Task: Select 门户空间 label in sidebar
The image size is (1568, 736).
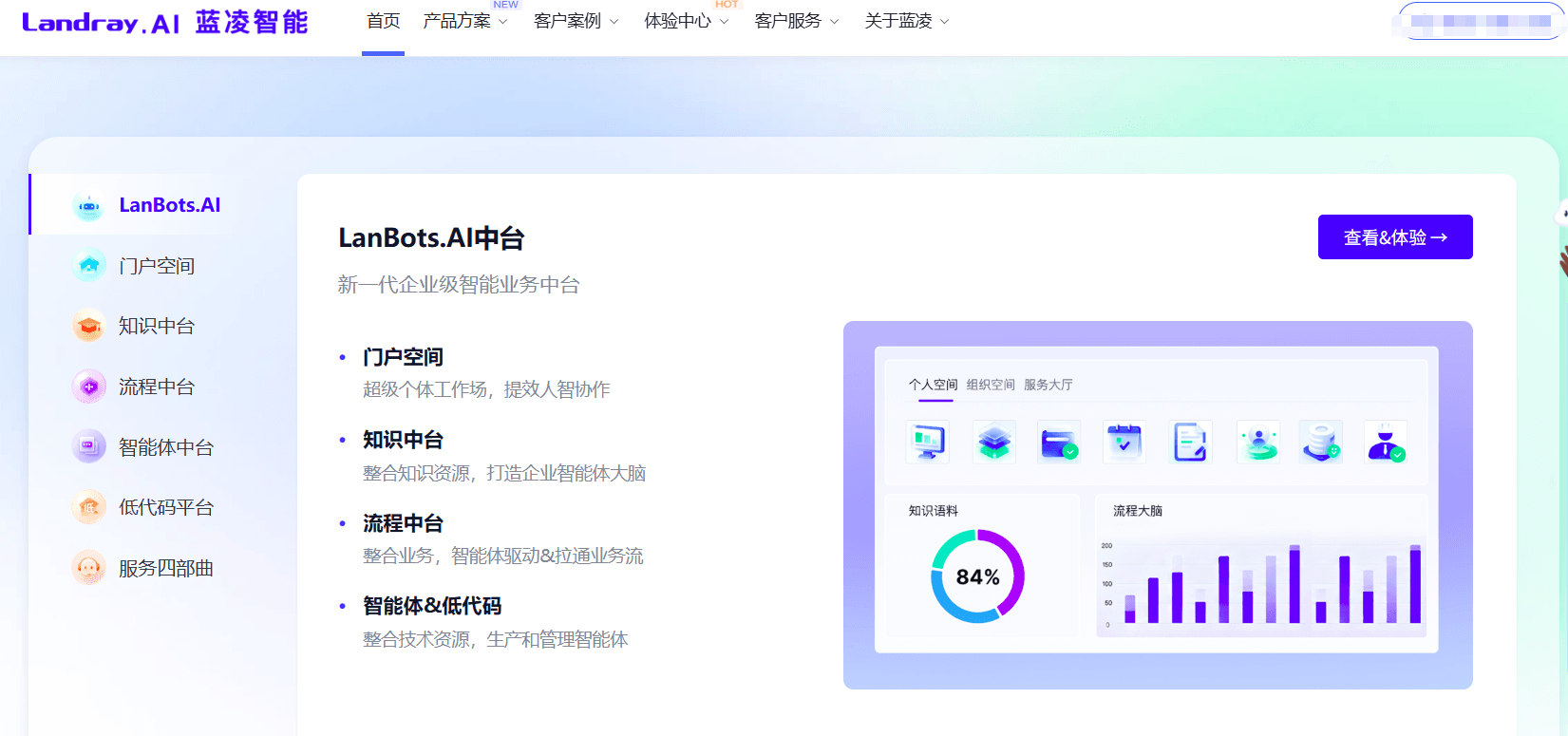Action: tap(157, 266)
